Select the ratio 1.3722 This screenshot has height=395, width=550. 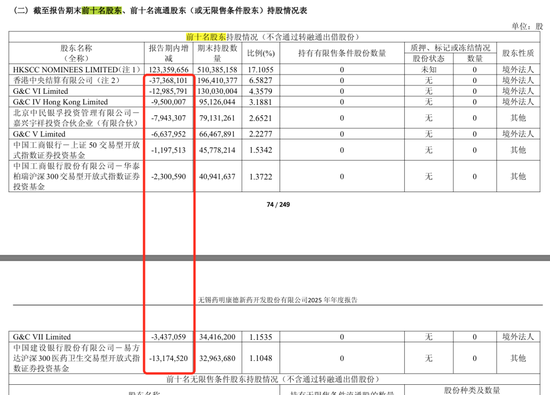coord(261,176)
